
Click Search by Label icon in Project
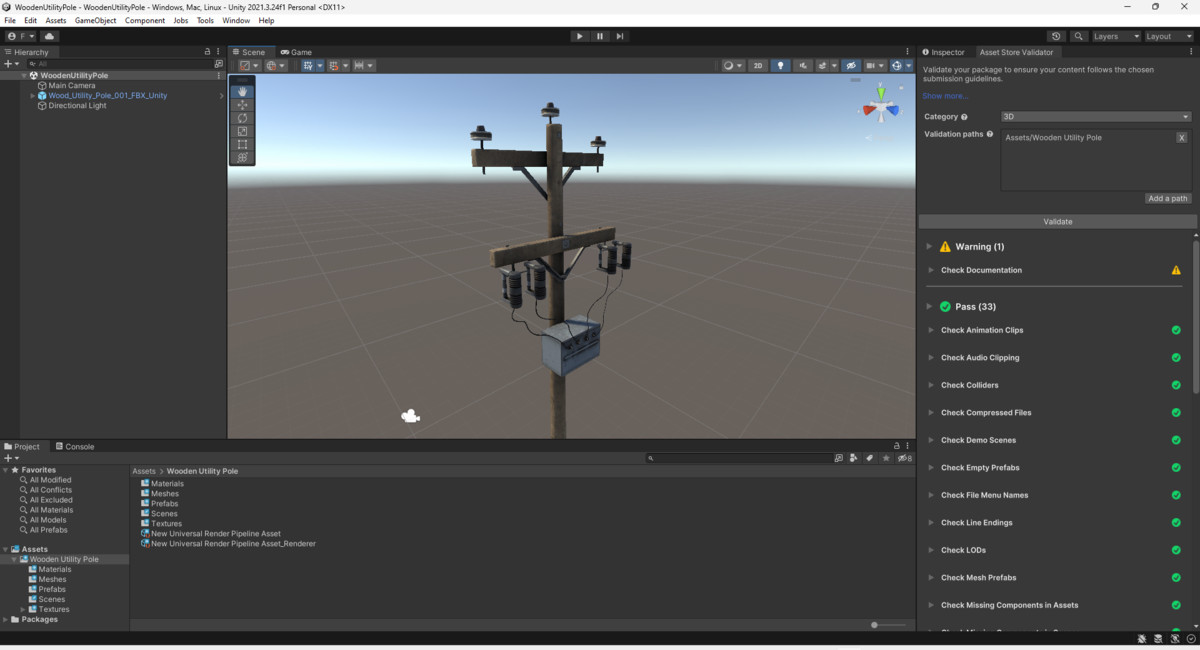tap(870, 458)
